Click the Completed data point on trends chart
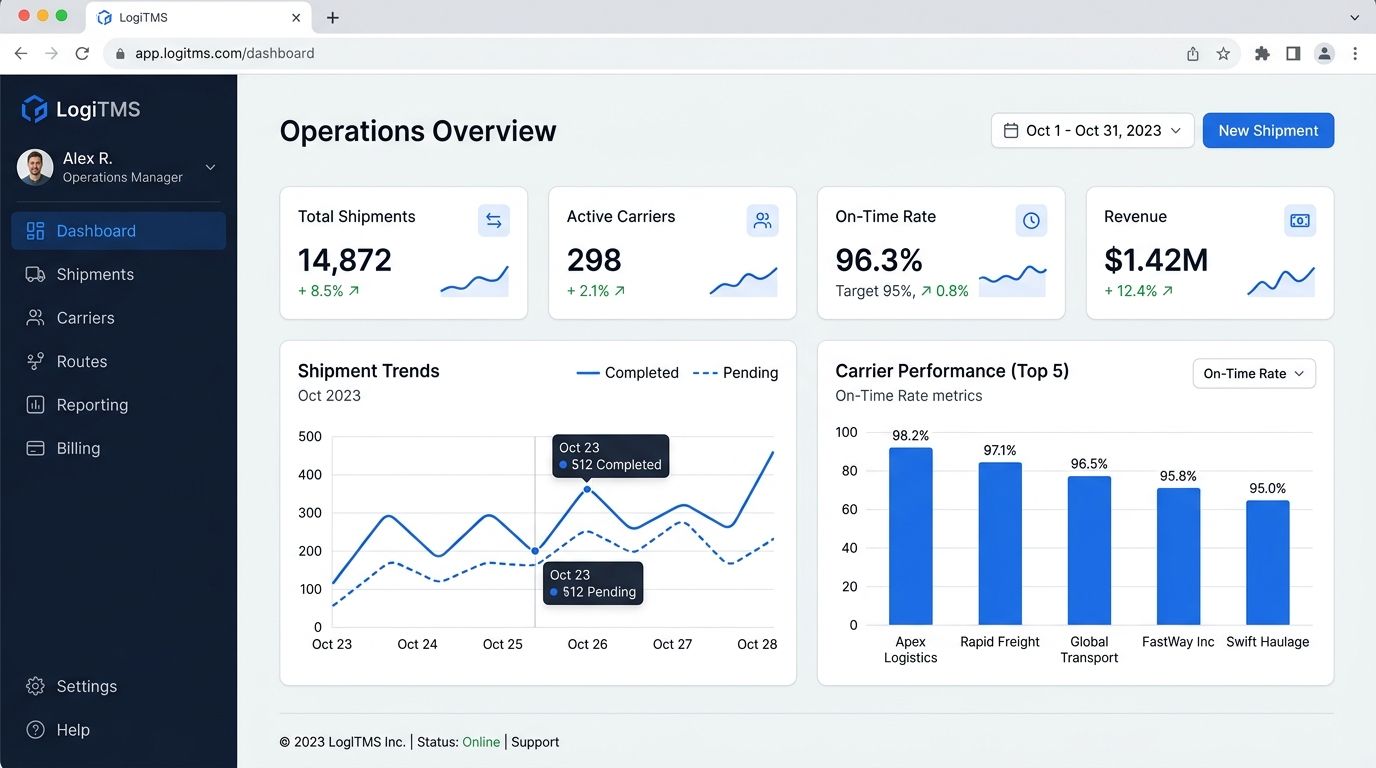 [587, 489]
